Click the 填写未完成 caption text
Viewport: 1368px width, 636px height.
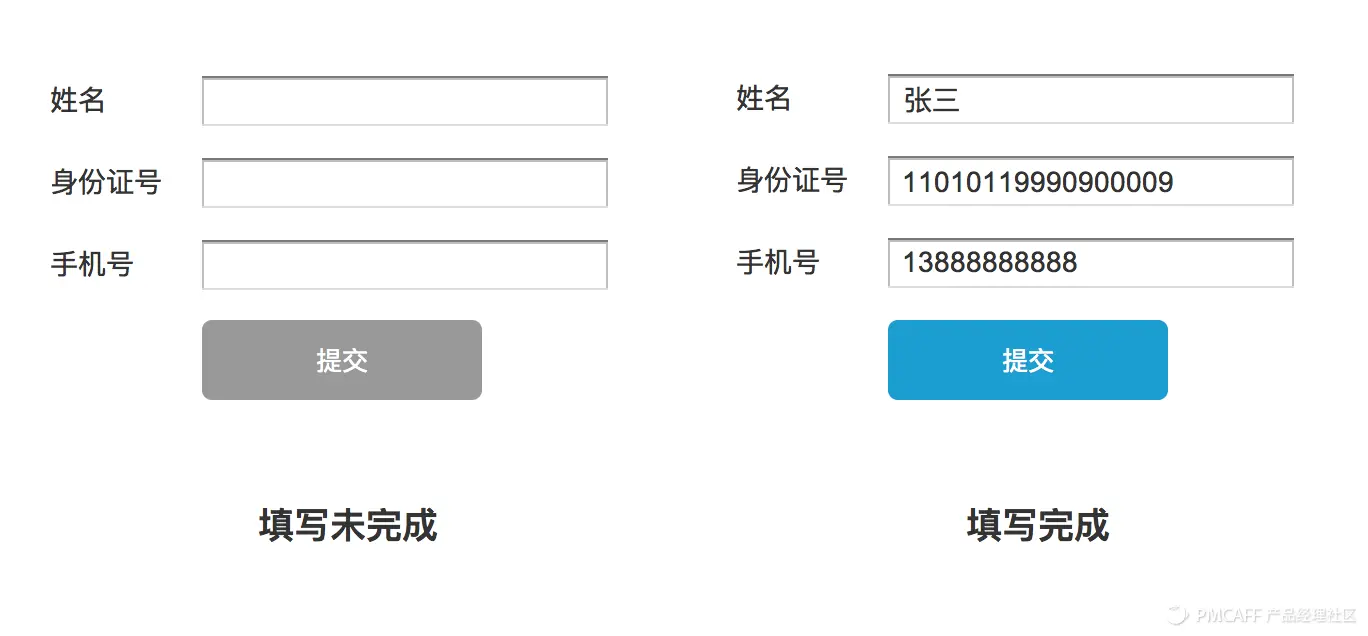pyautogui.click(x=346, y=523)
